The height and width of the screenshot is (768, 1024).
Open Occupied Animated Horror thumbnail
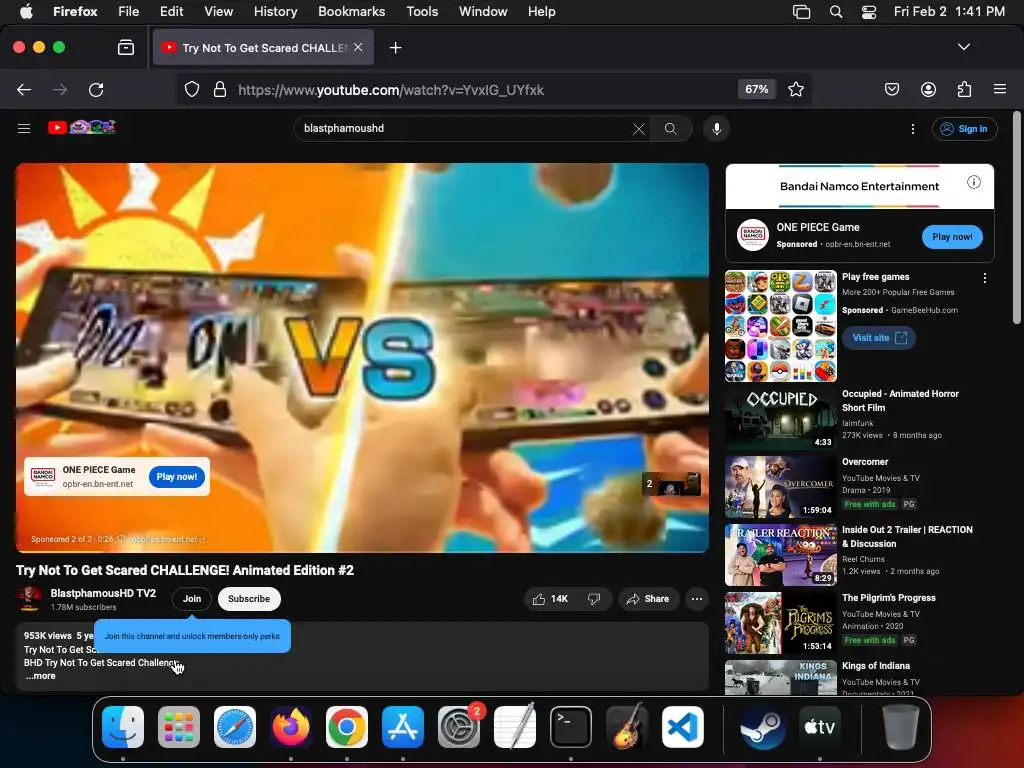pyautogui.click(x=781, y=419)
